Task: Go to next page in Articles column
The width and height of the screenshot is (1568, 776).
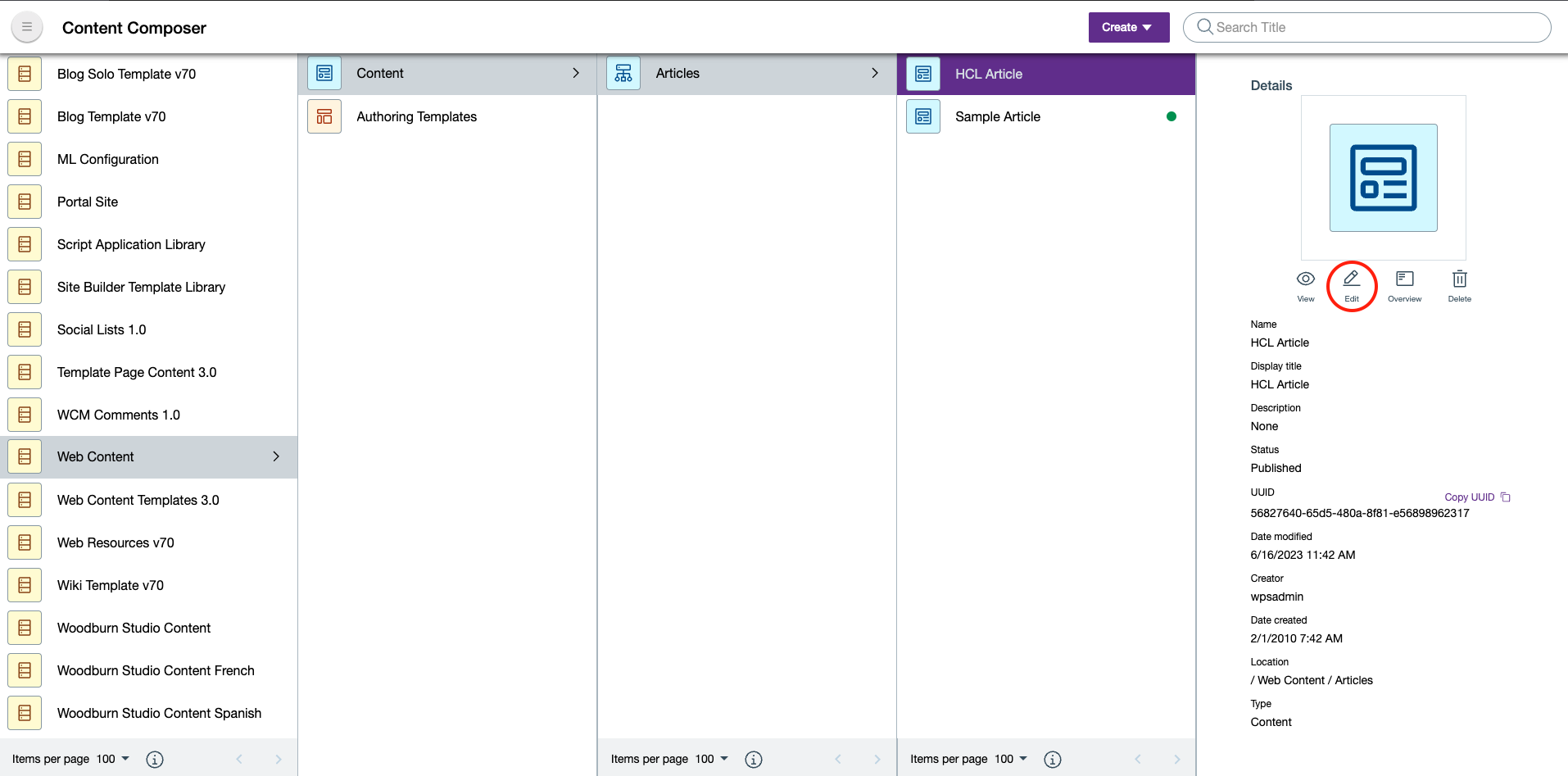Action: (x=877, y=760)
